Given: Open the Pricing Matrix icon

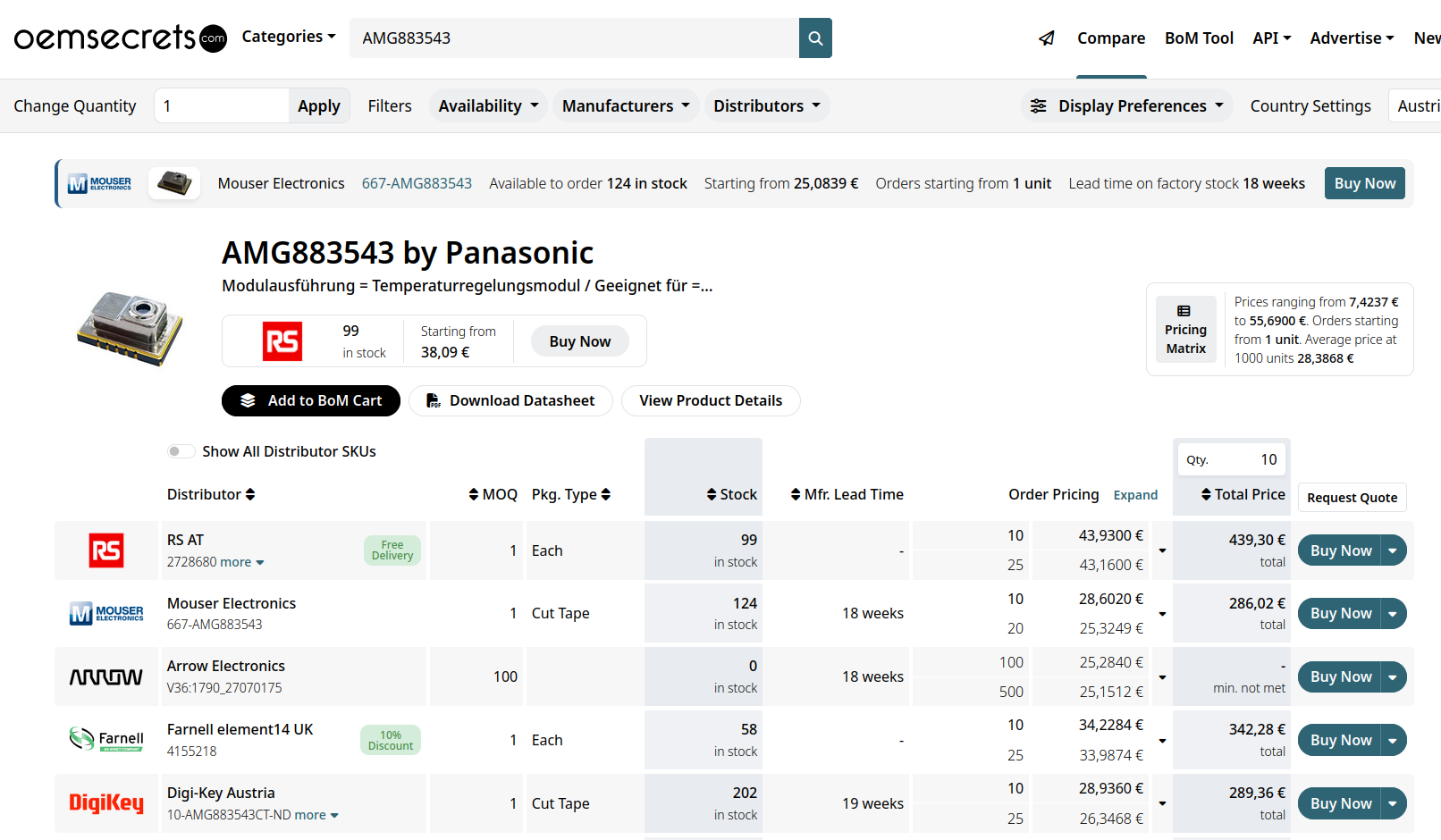Looking at the screenshot, I should [x=1185, y=329].
